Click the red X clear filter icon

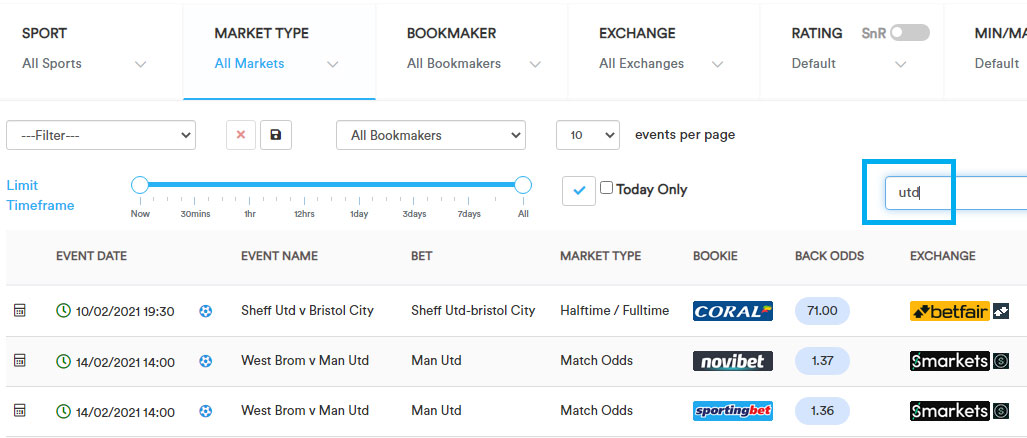pos(240,135)
